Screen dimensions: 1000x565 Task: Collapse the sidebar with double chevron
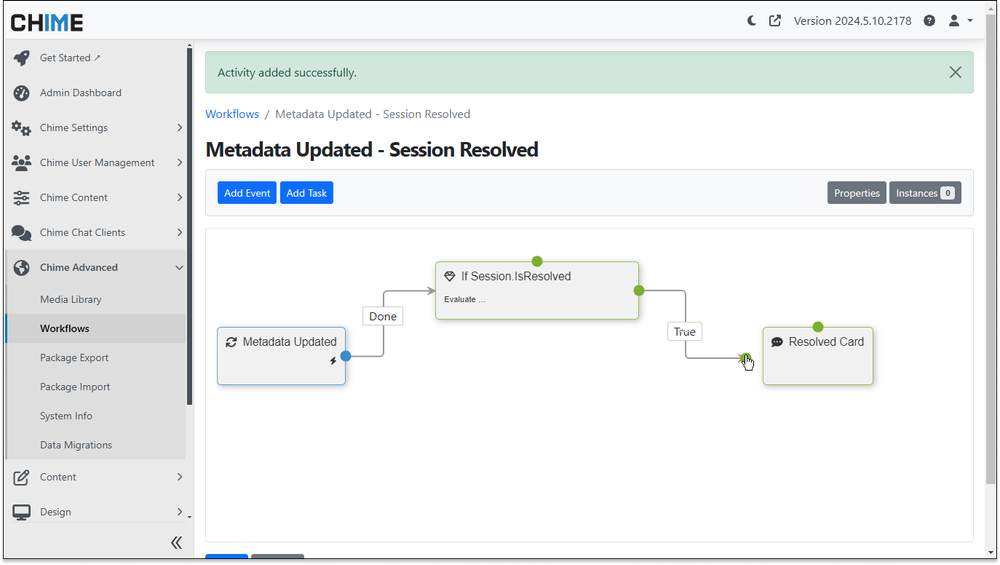click(177, 543)
